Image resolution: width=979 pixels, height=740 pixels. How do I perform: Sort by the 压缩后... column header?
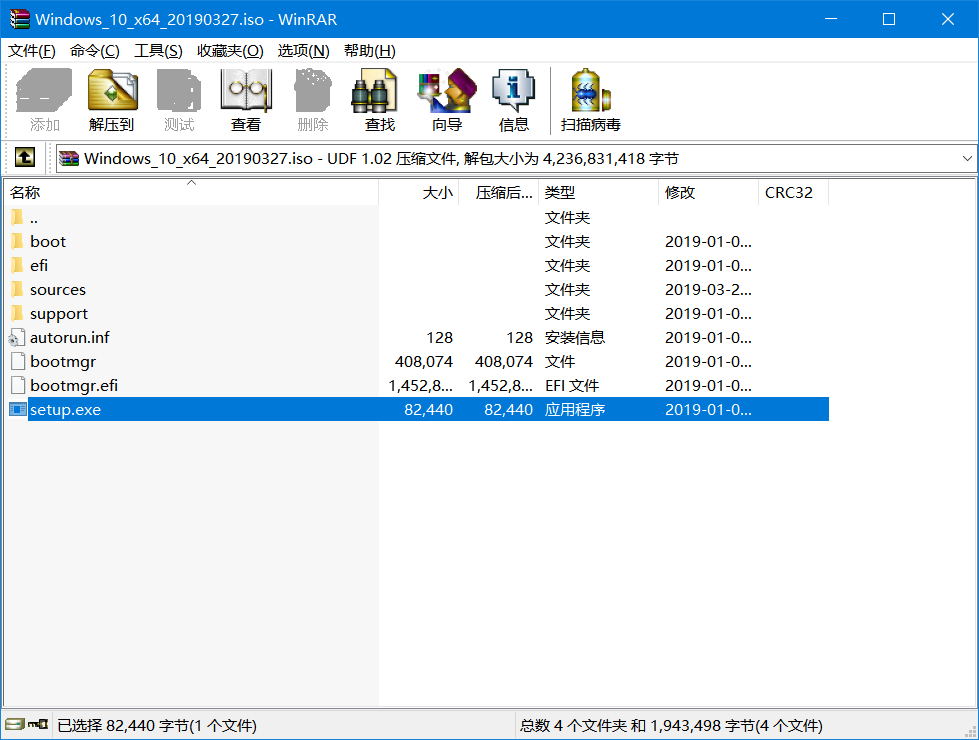(x=498, y=192)
